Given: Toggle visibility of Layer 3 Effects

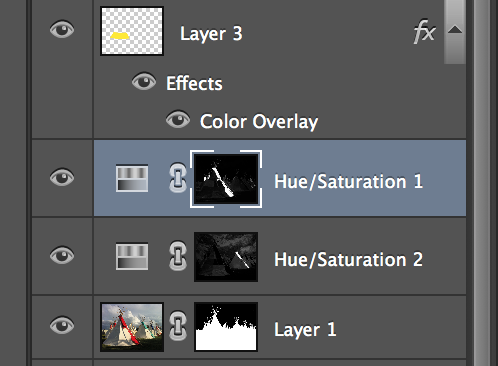Looking at the screenshot, I should (x=144, y=81).
